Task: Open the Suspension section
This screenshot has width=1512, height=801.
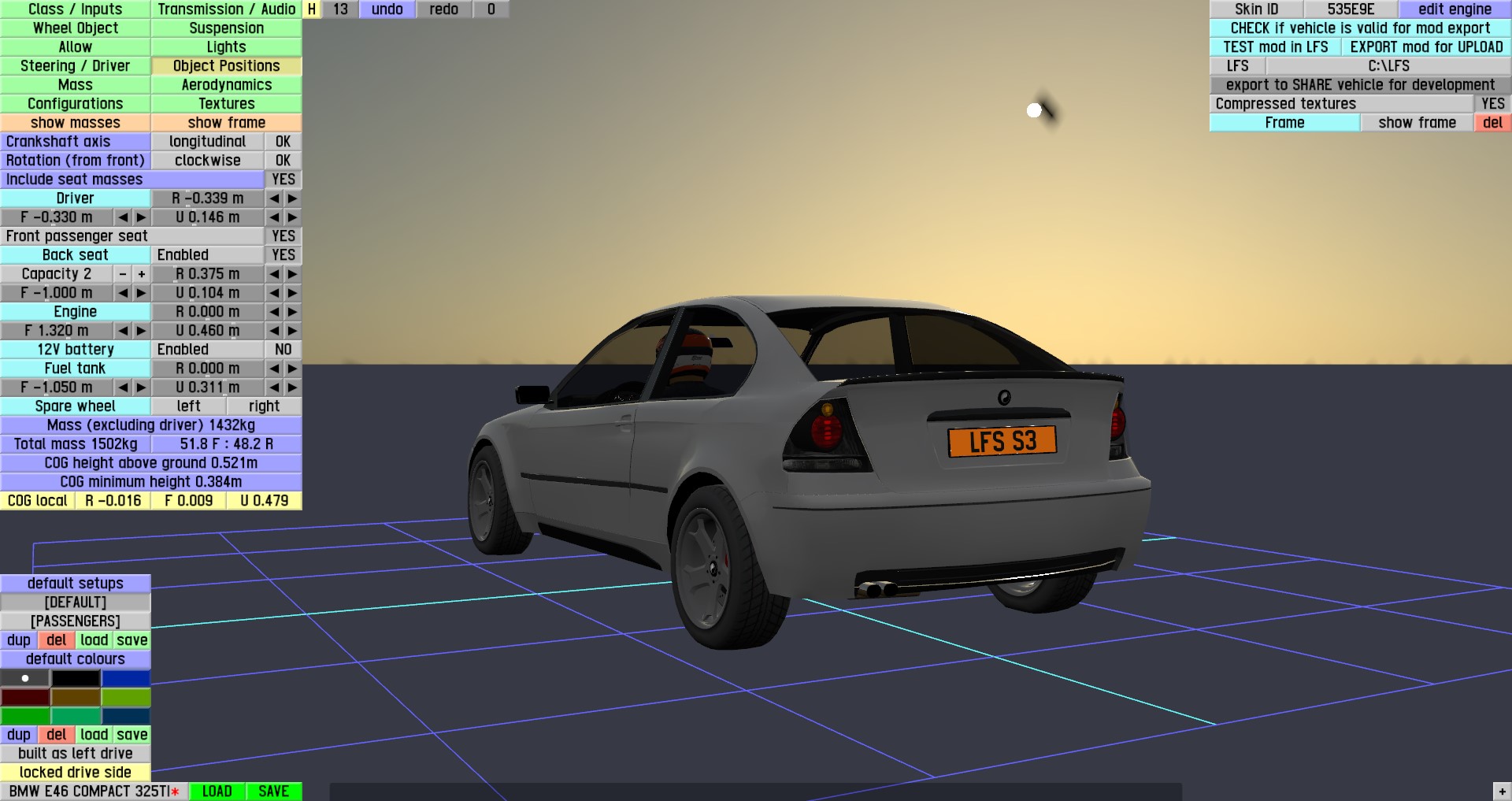Action: tap(227, 28)
